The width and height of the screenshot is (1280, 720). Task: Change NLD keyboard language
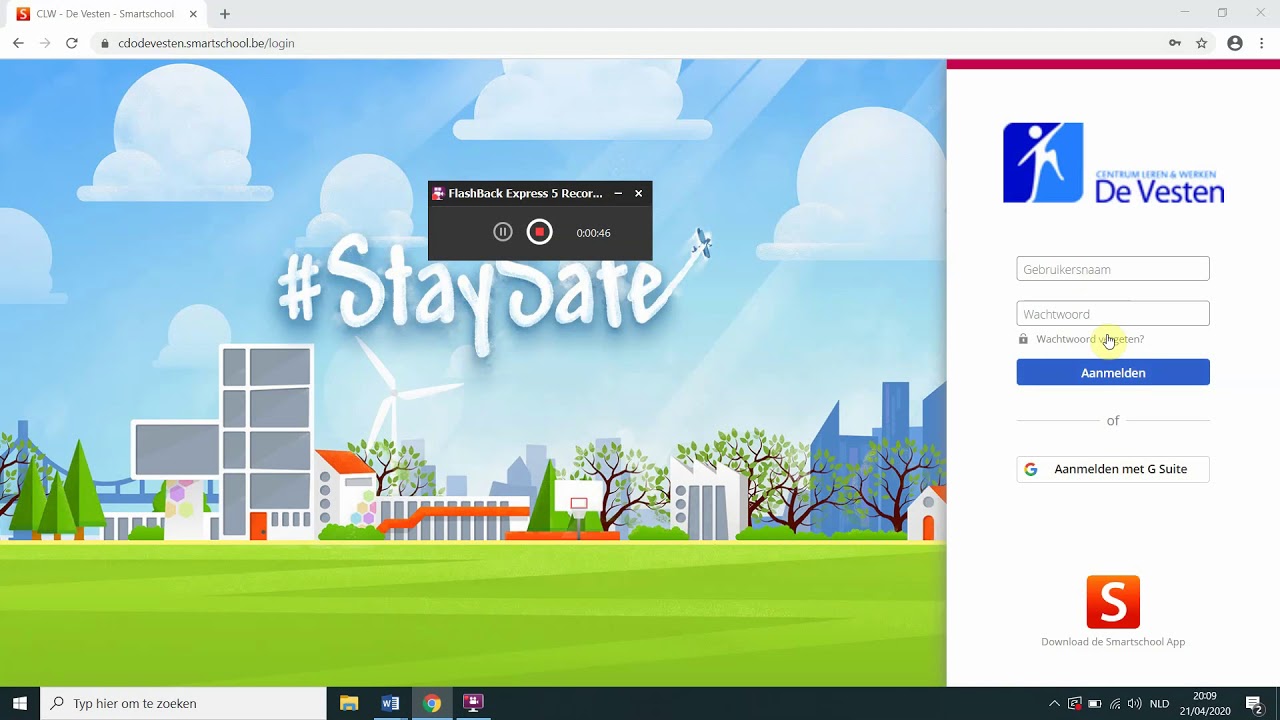tap(1160, 703)
